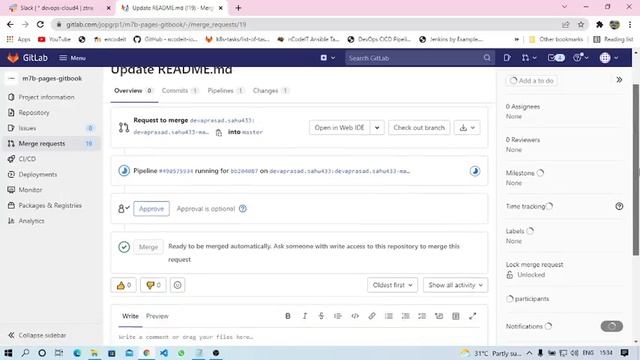Collapse sidebar using bottom link
This screenshot has height=360, width=640.
(37, 335)
